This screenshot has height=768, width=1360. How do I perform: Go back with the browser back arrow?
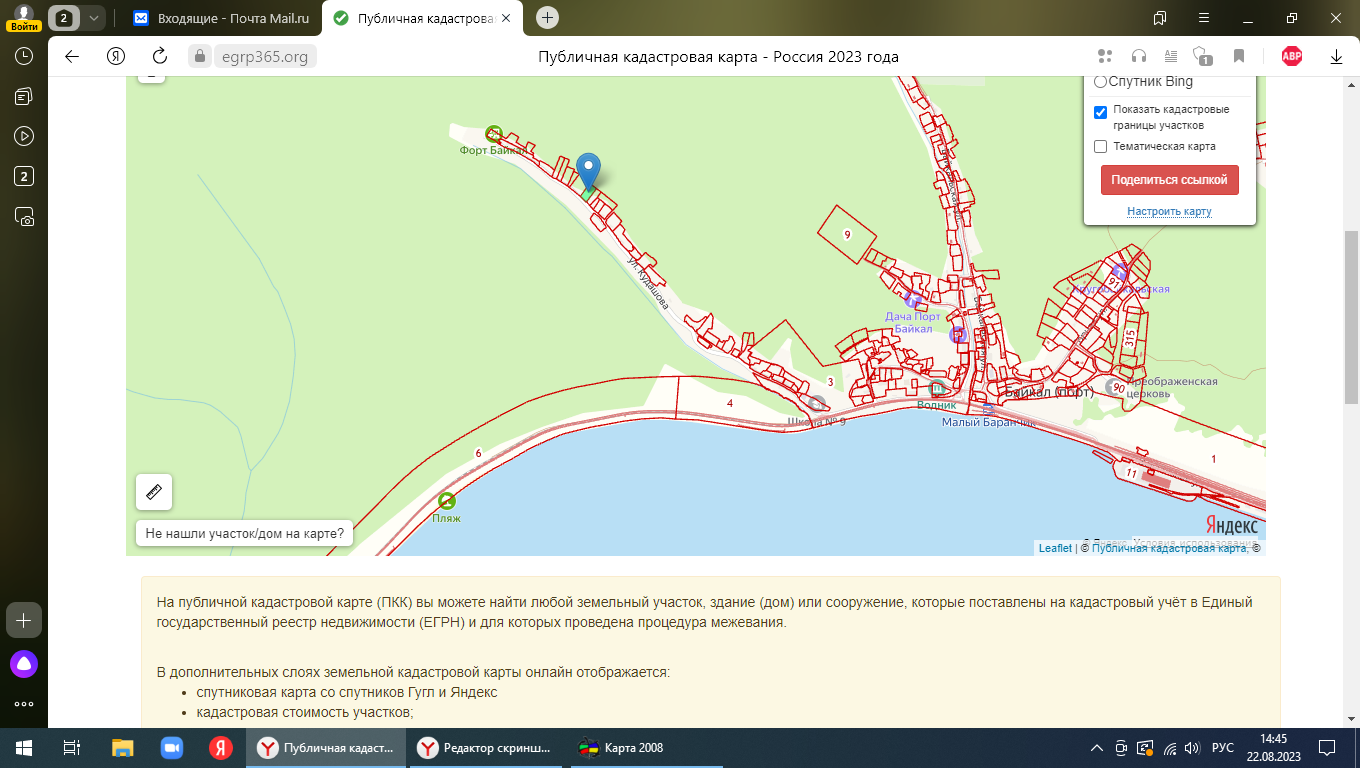point(72,57)
